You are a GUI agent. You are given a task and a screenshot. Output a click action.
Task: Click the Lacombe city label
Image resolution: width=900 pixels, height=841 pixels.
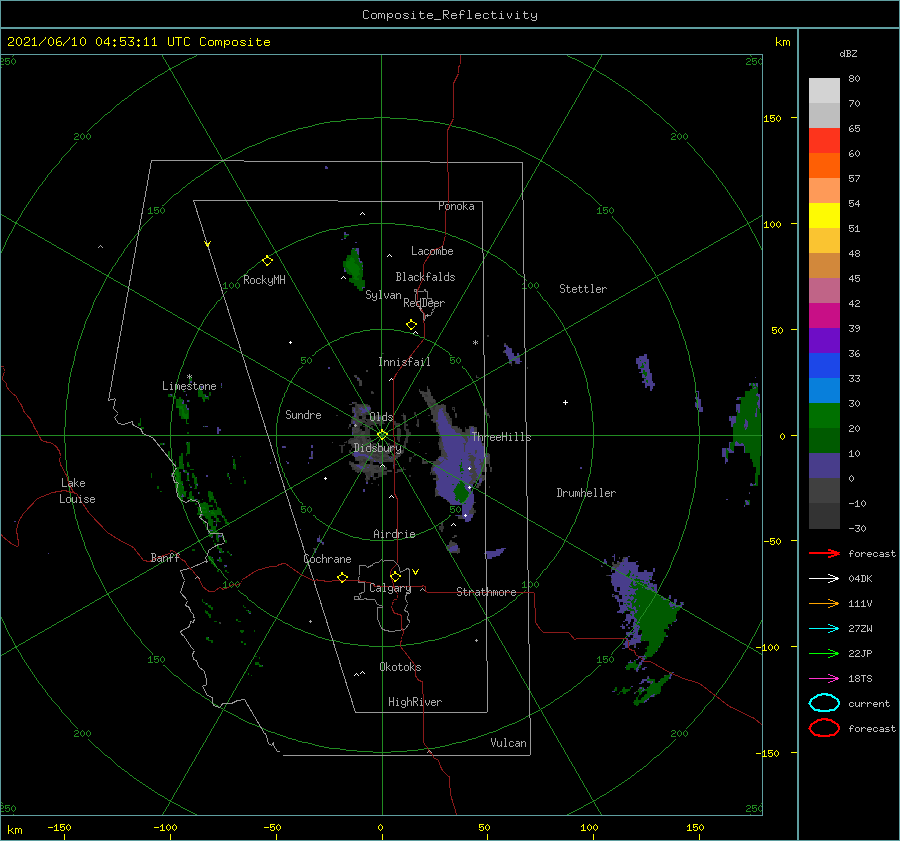[432, 251]
